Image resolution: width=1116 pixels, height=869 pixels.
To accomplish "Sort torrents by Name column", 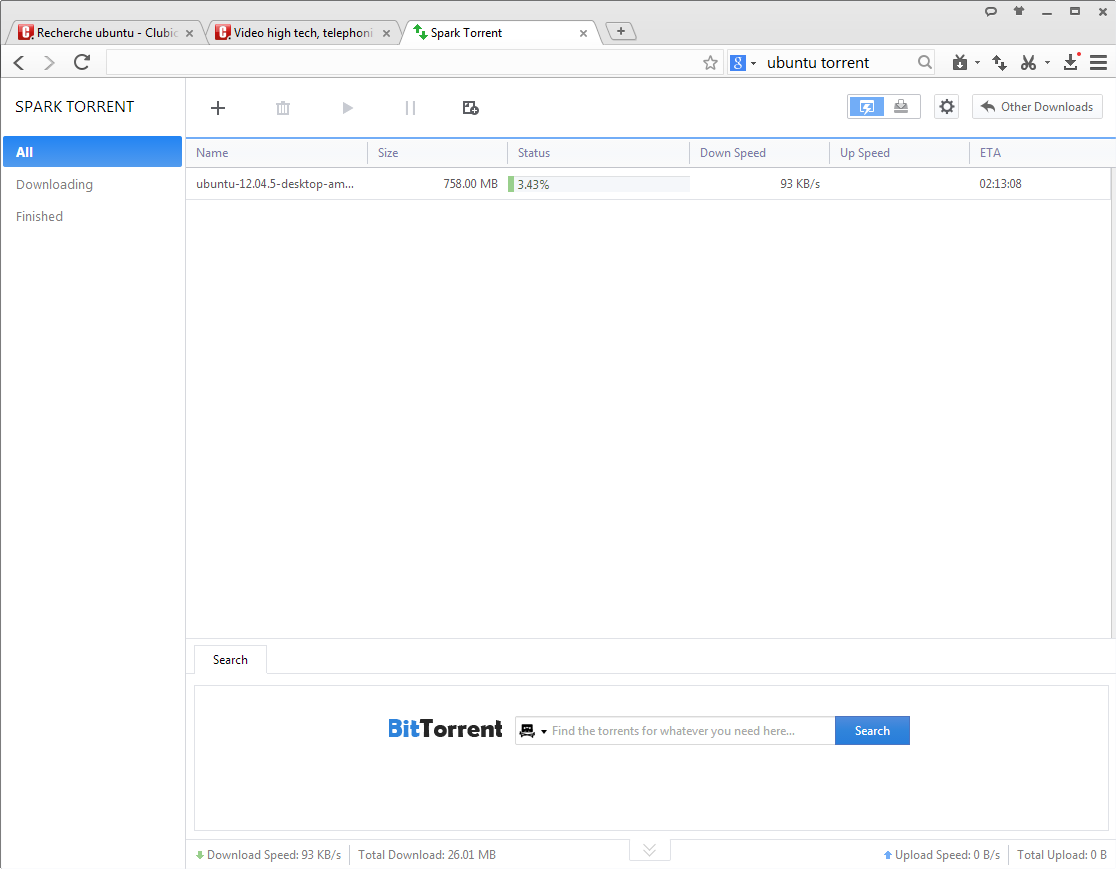I will click(x=277, y=153).
